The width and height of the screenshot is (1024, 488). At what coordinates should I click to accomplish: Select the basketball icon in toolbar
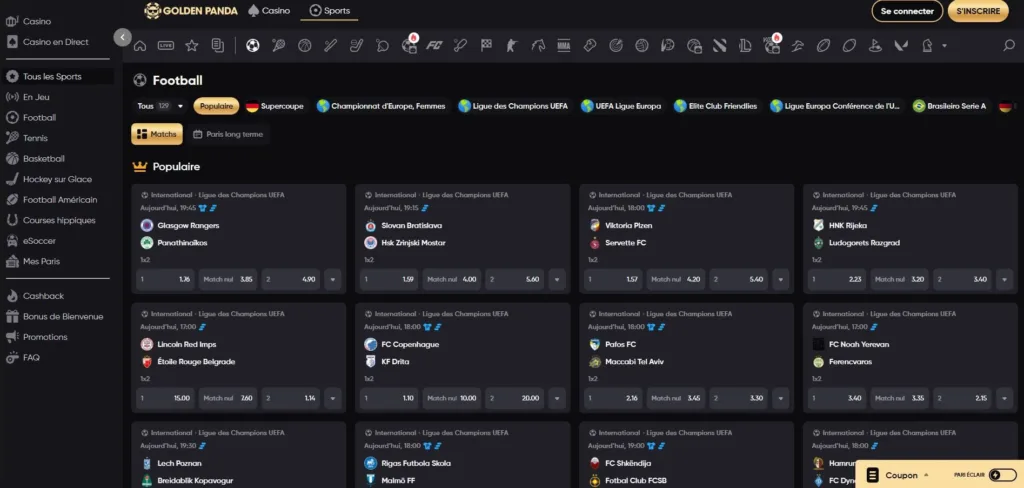pyautogui.click(x=304, y=46)
